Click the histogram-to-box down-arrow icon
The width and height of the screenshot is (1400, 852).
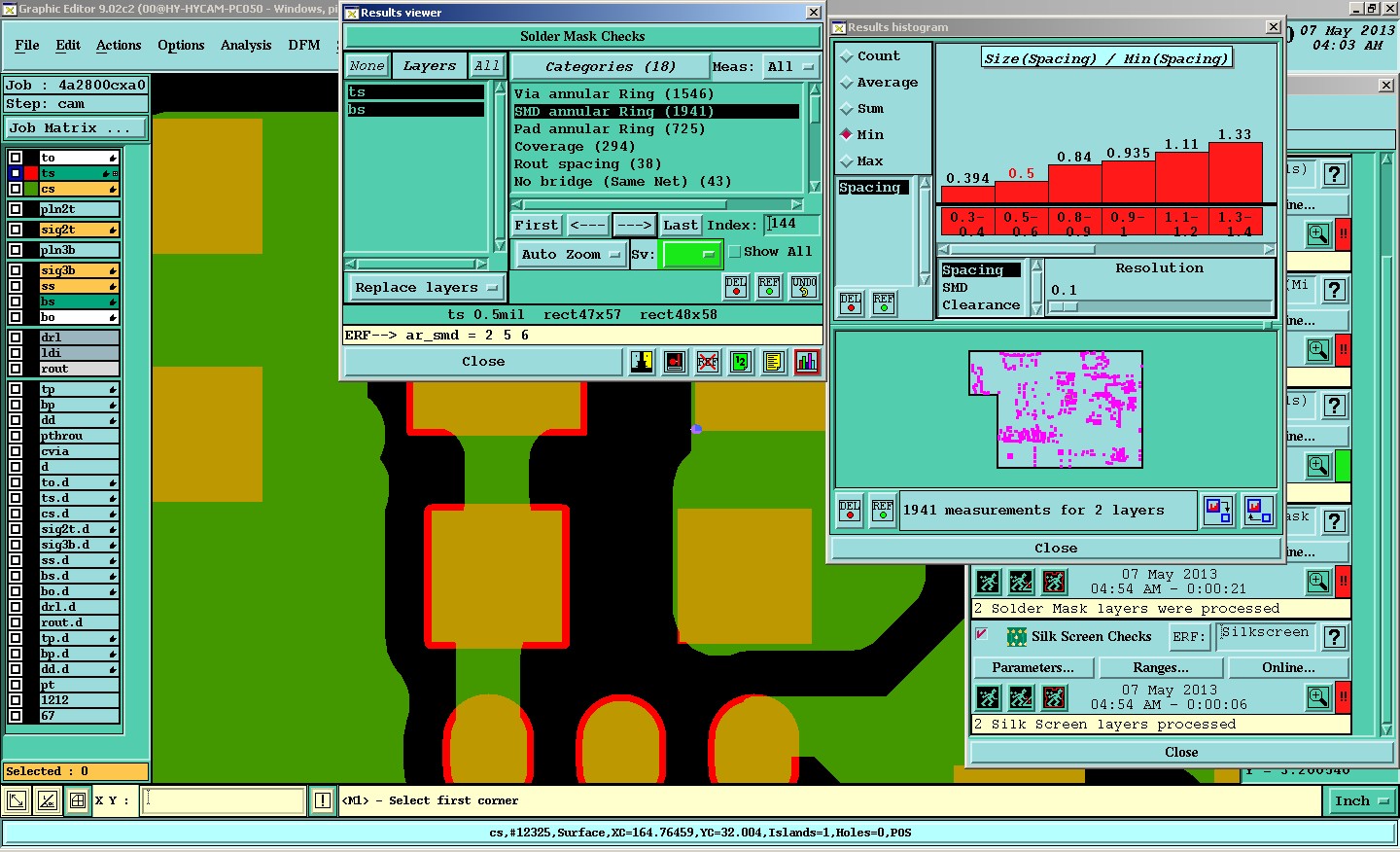pos(1218,511)
